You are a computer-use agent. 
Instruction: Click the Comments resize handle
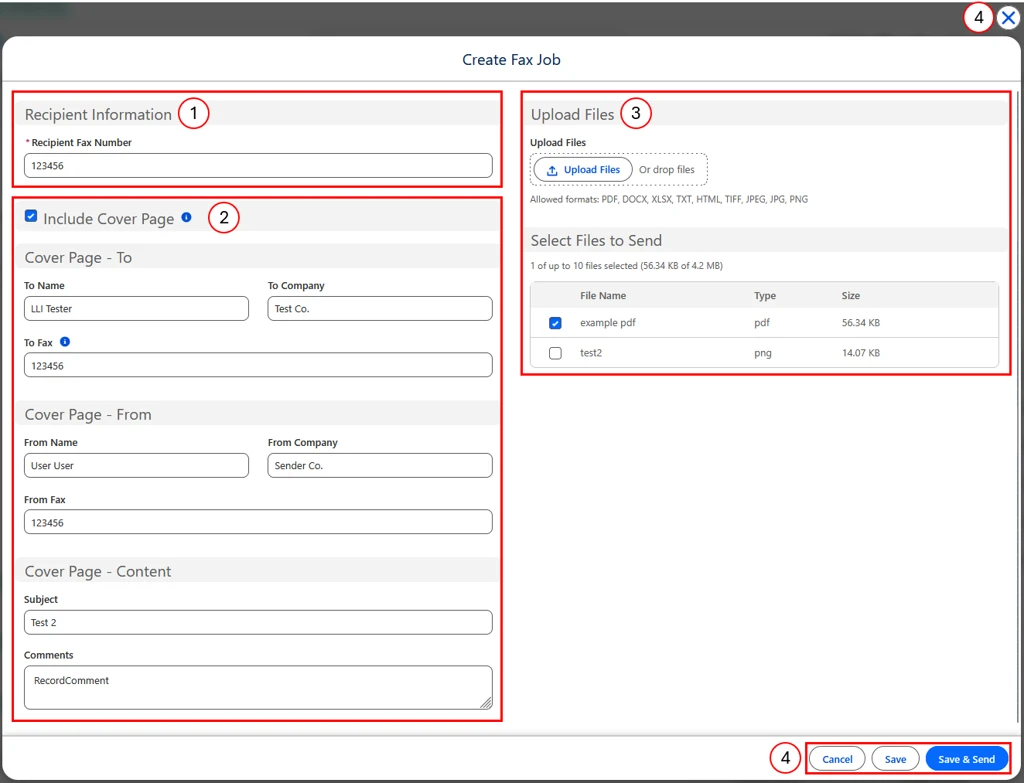coord(485,703)
